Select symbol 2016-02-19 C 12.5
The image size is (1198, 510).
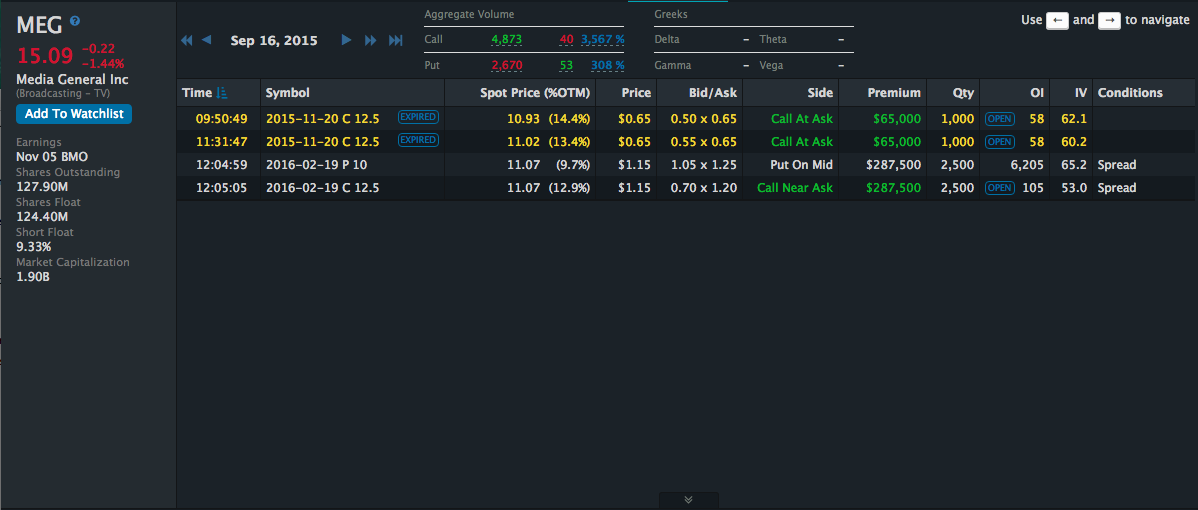pyautogui.click(x=322, y=188)
